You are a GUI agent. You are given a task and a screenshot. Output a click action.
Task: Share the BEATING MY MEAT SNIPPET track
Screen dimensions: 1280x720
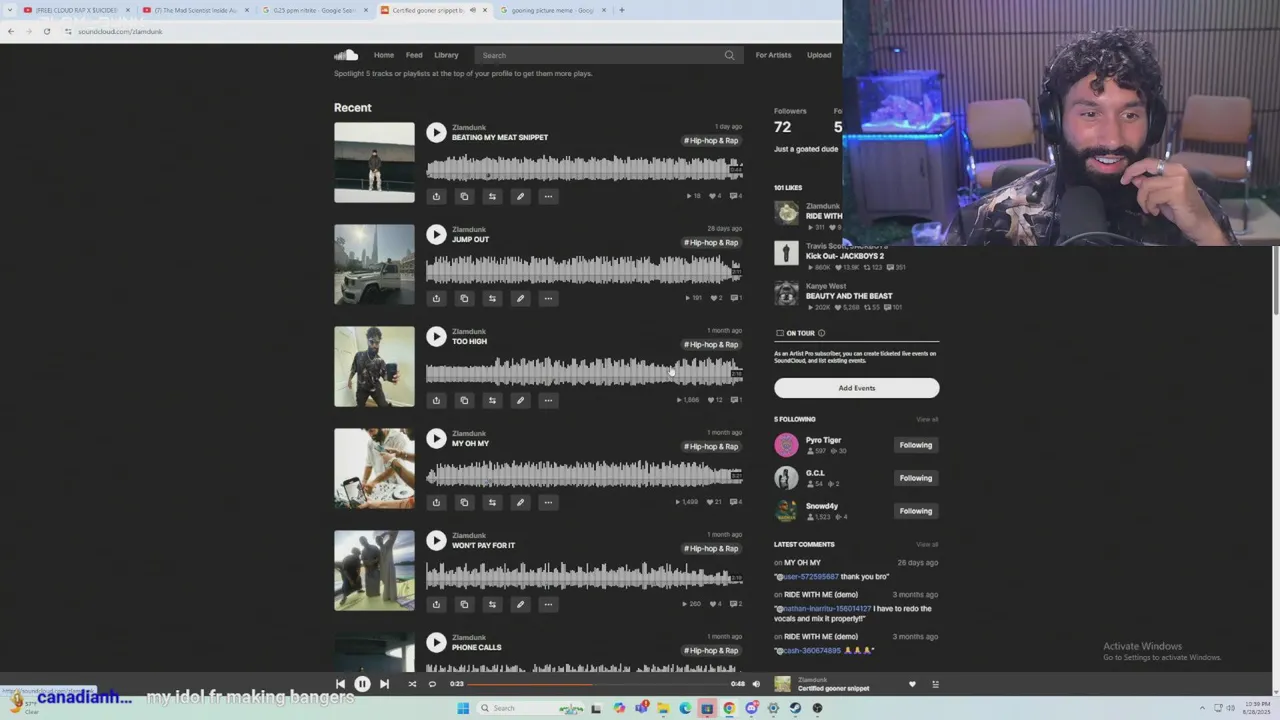click(x=436, y=196)
